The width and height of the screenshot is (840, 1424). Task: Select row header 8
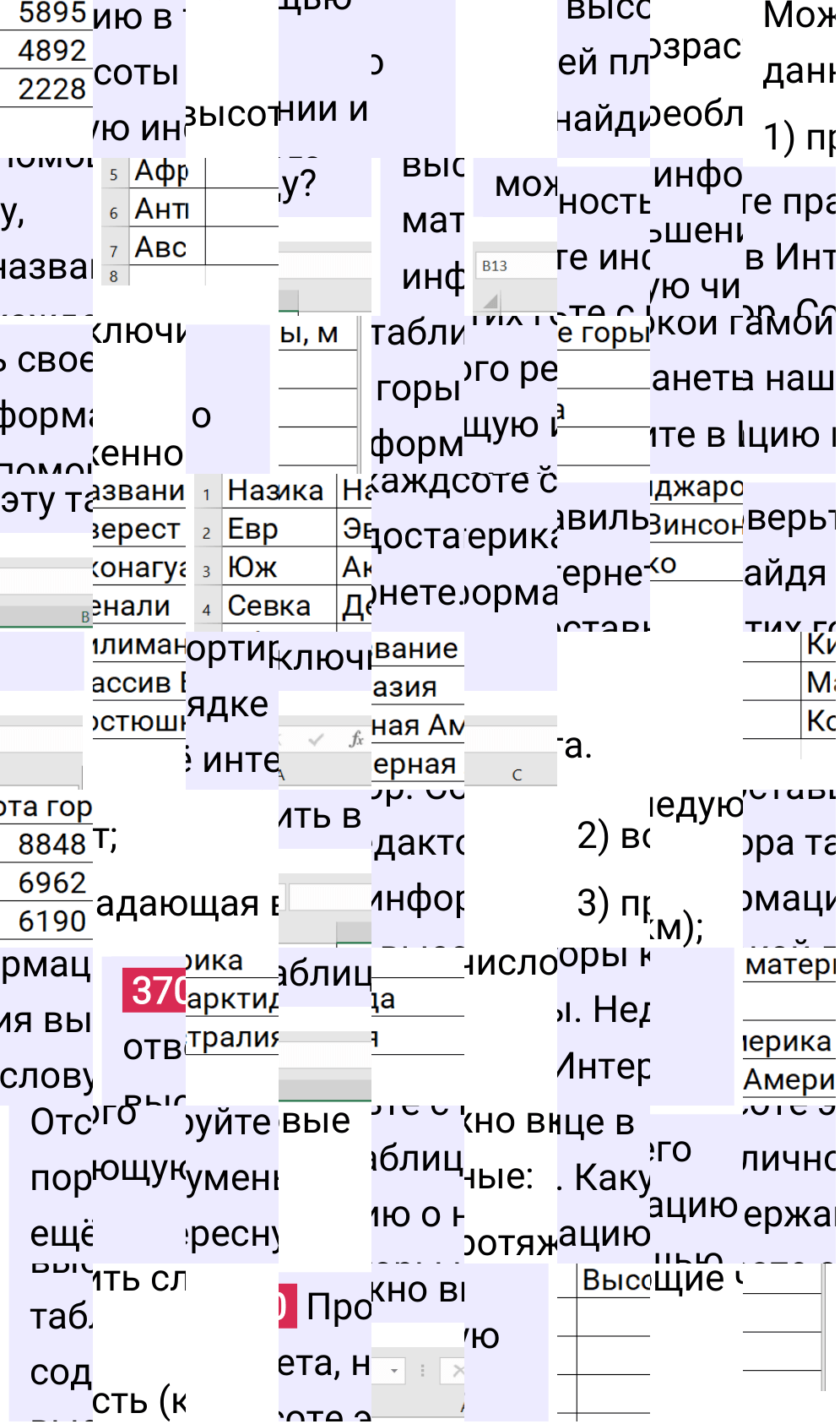114,276
